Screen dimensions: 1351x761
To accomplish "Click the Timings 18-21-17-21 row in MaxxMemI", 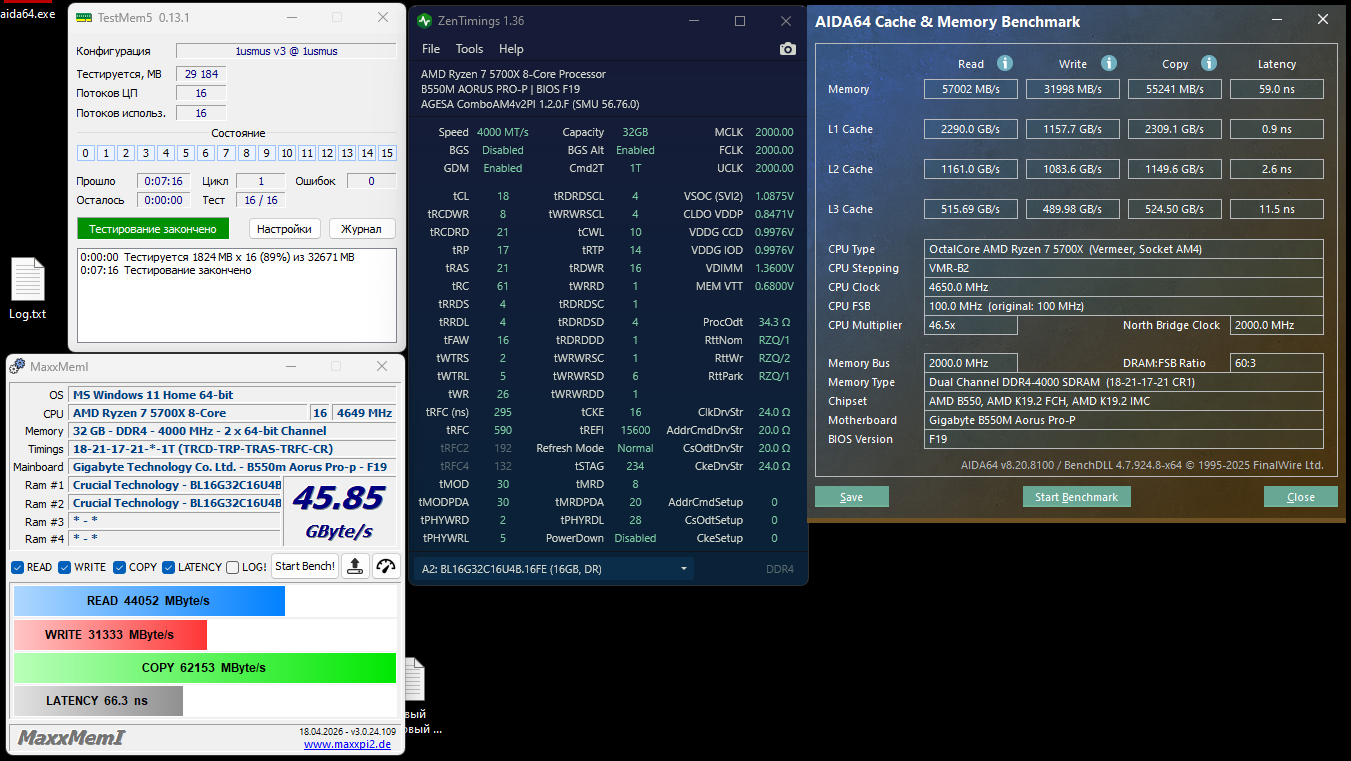I will (232, 449).
